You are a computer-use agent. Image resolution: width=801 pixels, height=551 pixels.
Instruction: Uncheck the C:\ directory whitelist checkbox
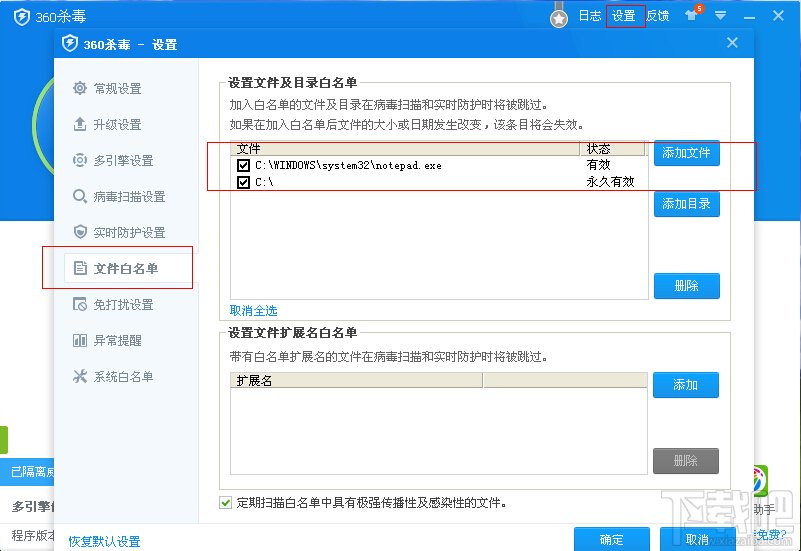243,182
